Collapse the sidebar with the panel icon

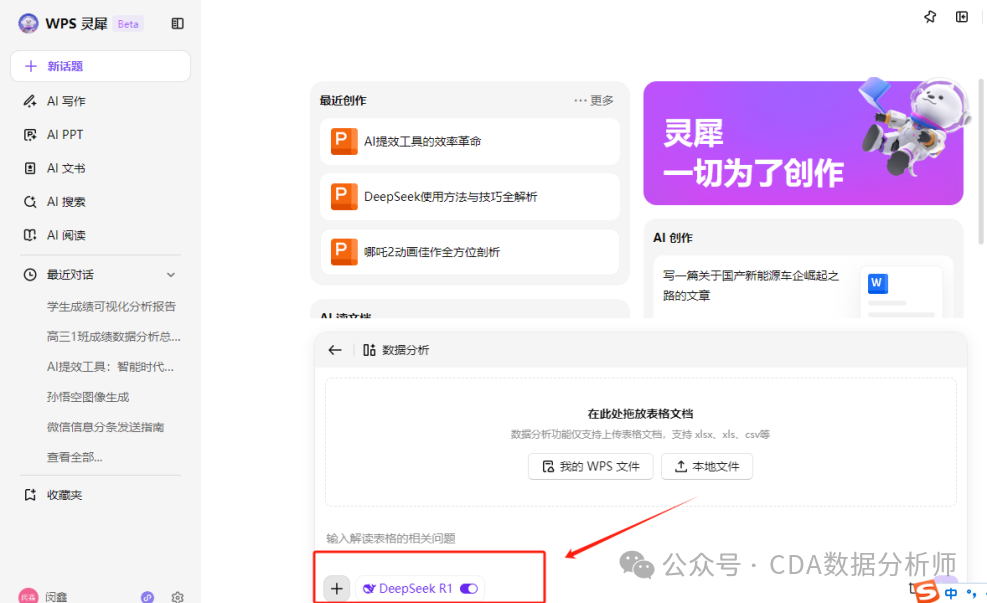click(x=178, y=23)
